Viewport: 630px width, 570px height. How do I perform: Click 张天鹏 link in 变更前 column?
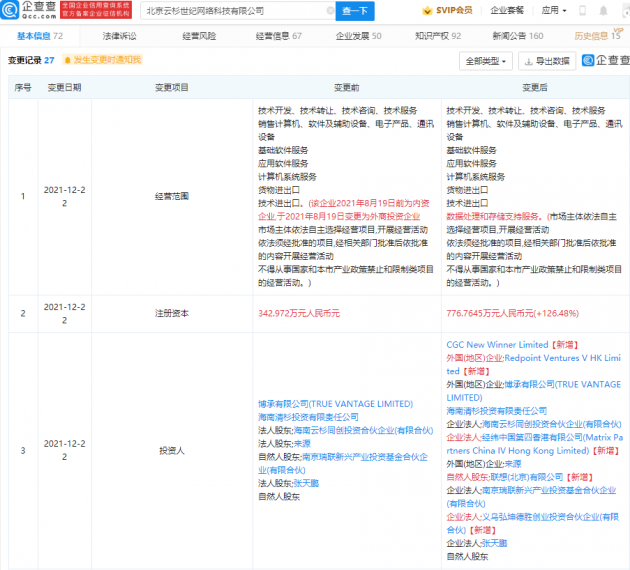coord(306,483)
